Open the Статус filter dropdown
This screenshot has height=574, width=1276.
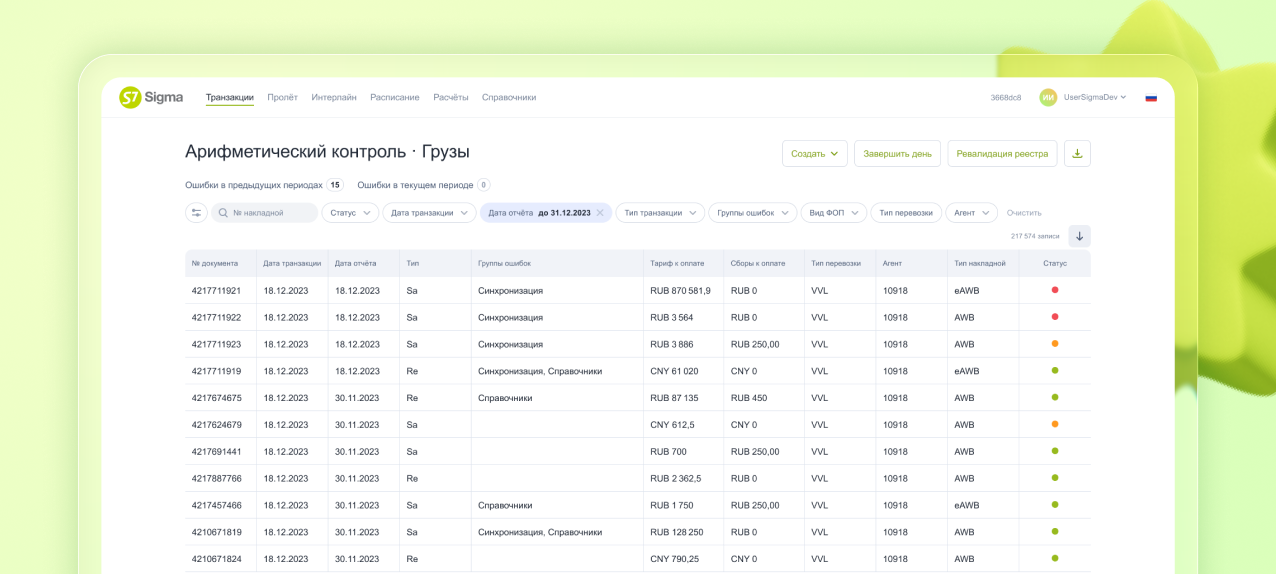tap(350, 213)
